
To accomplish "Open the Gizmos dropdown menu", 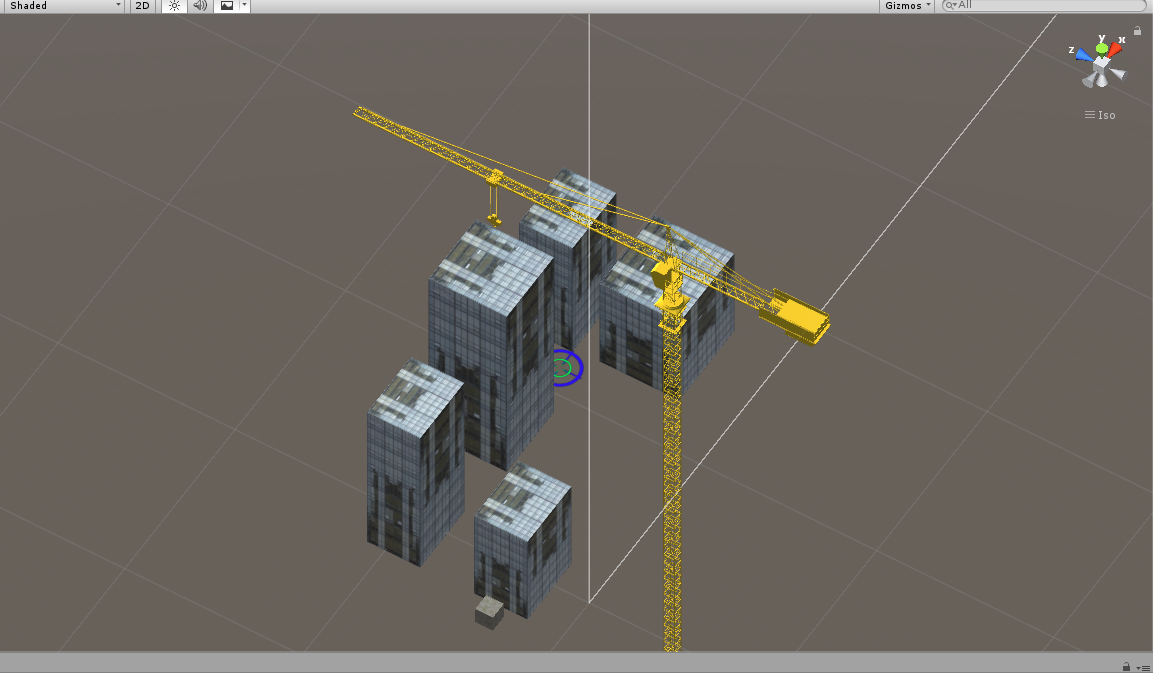I will point(907,6).
